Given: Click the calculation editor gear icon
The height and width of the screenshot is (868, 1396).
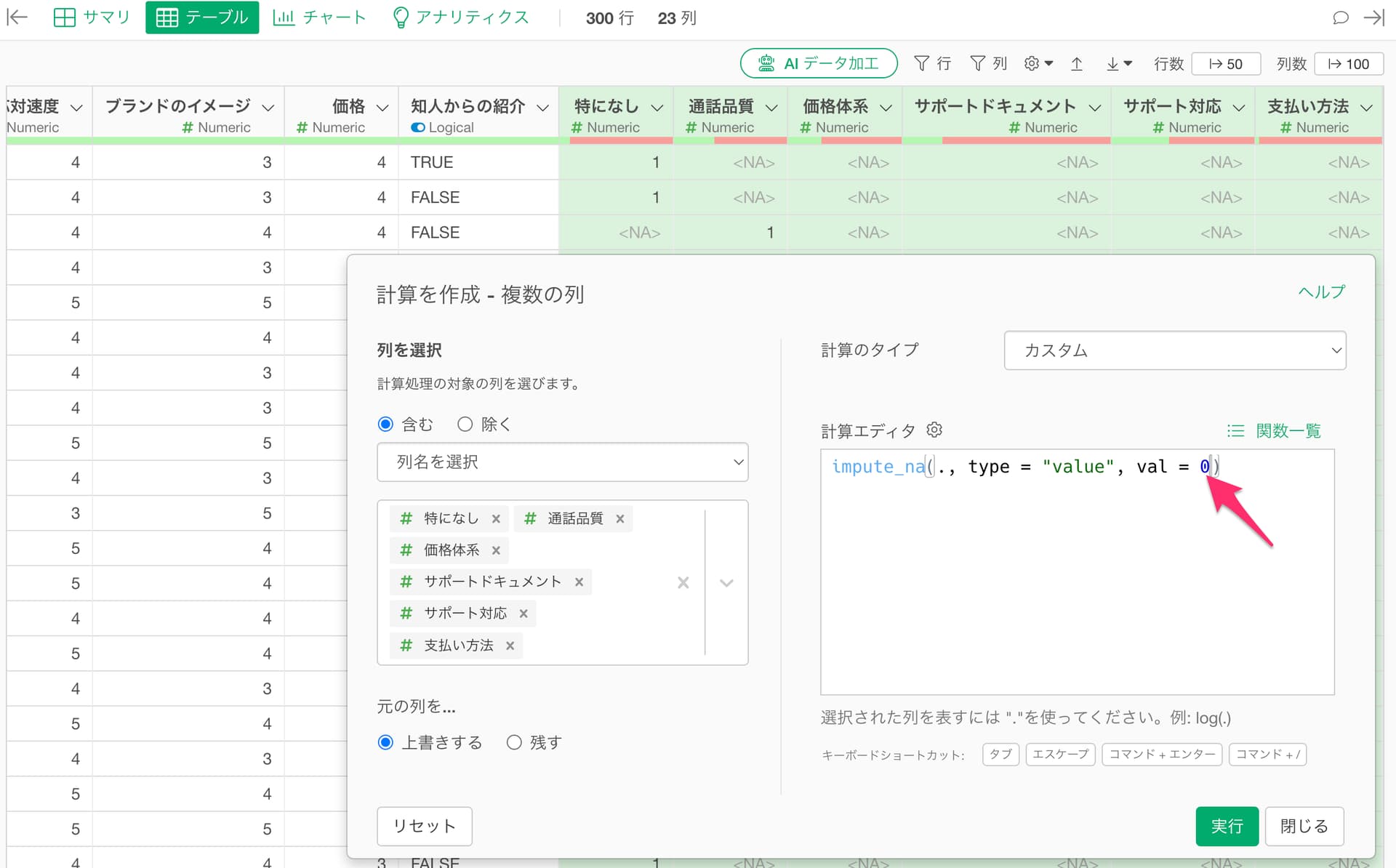Looking at the screenshot, I should (934, 430).
